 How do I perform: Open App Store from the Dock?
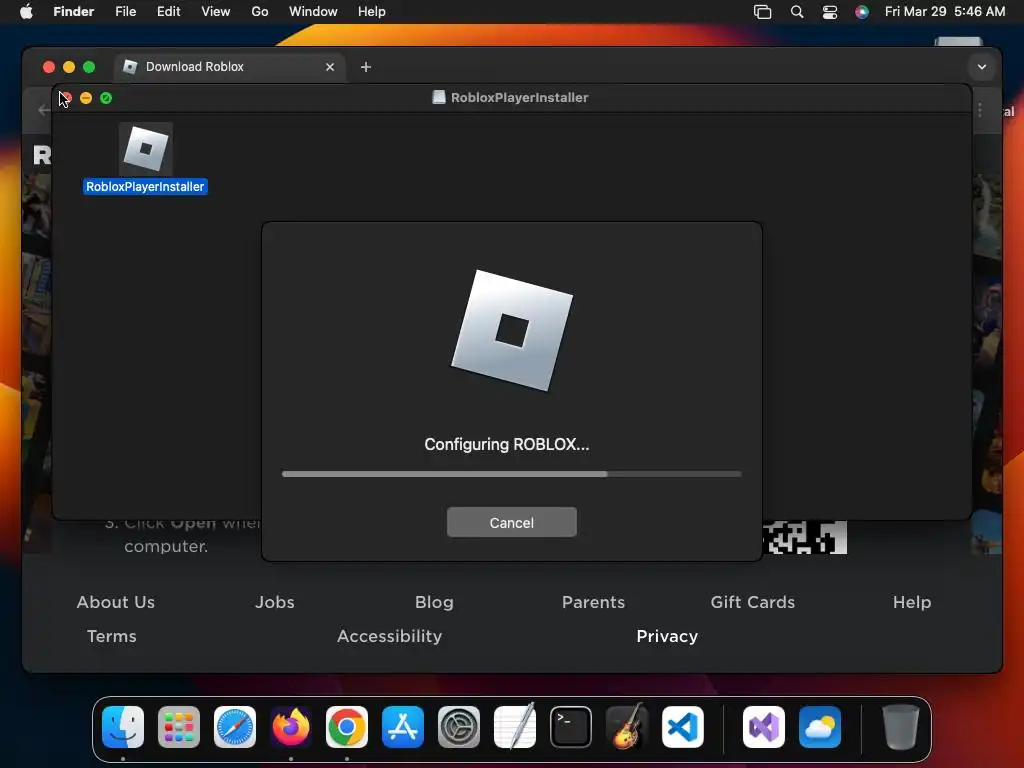coord(403,727)
